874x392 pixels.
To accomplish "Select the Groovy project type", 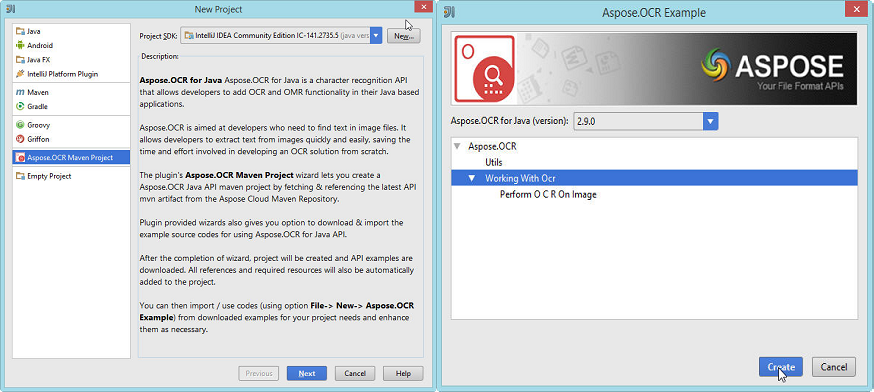I will [71, 125].
